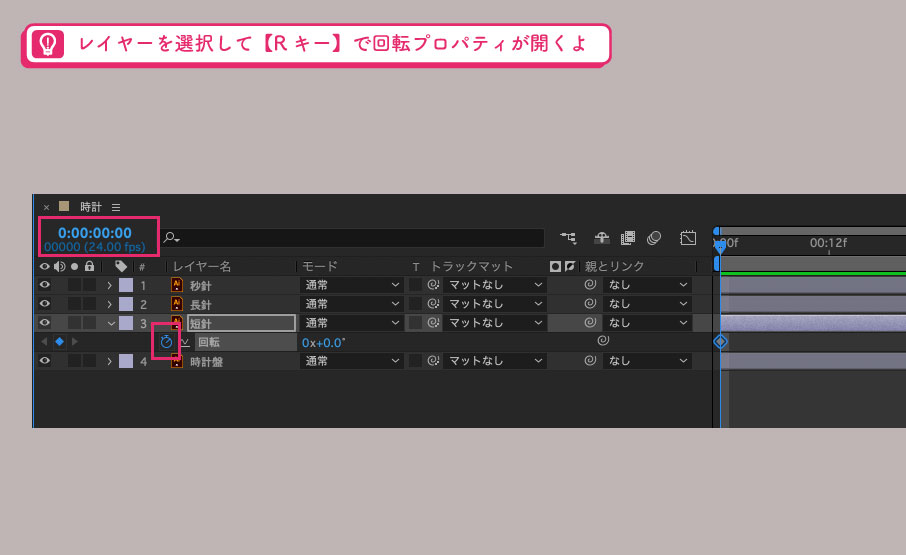Enable frame blending icon in timeline
The height and width of the screenshot is (555, 906).
pyautogui.click(x=627, y=237)
